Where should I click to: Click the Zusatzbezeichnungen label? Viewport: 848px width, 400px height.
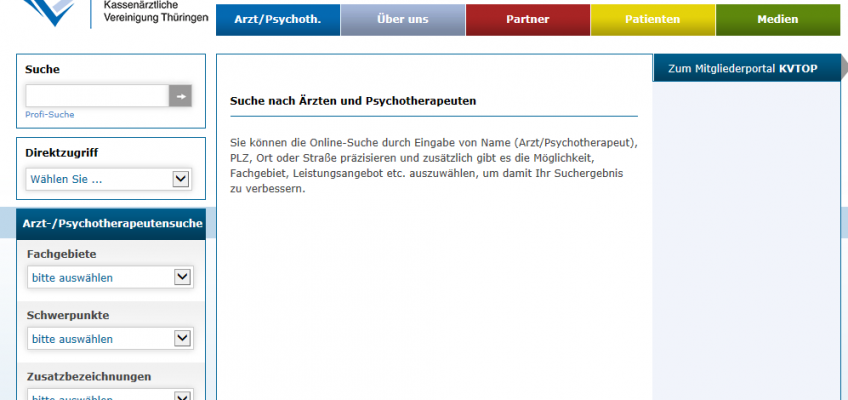pyautogui.click(x=89, y=376)
